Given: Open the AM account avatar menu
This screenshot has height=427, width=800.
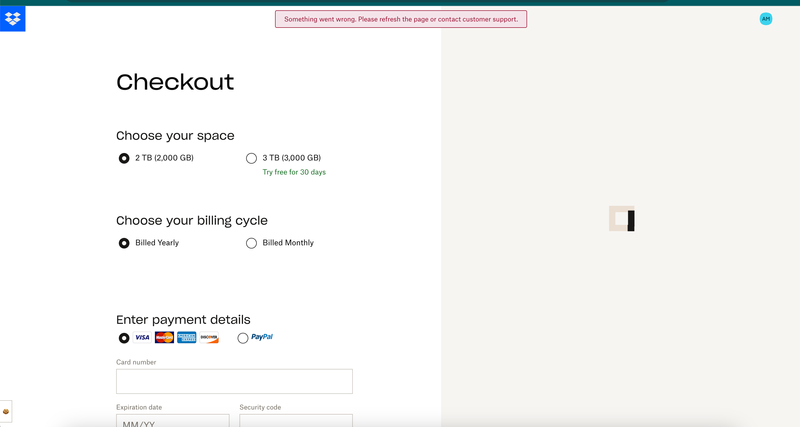Looking at the screenshot, I should (x=765, y=19).
